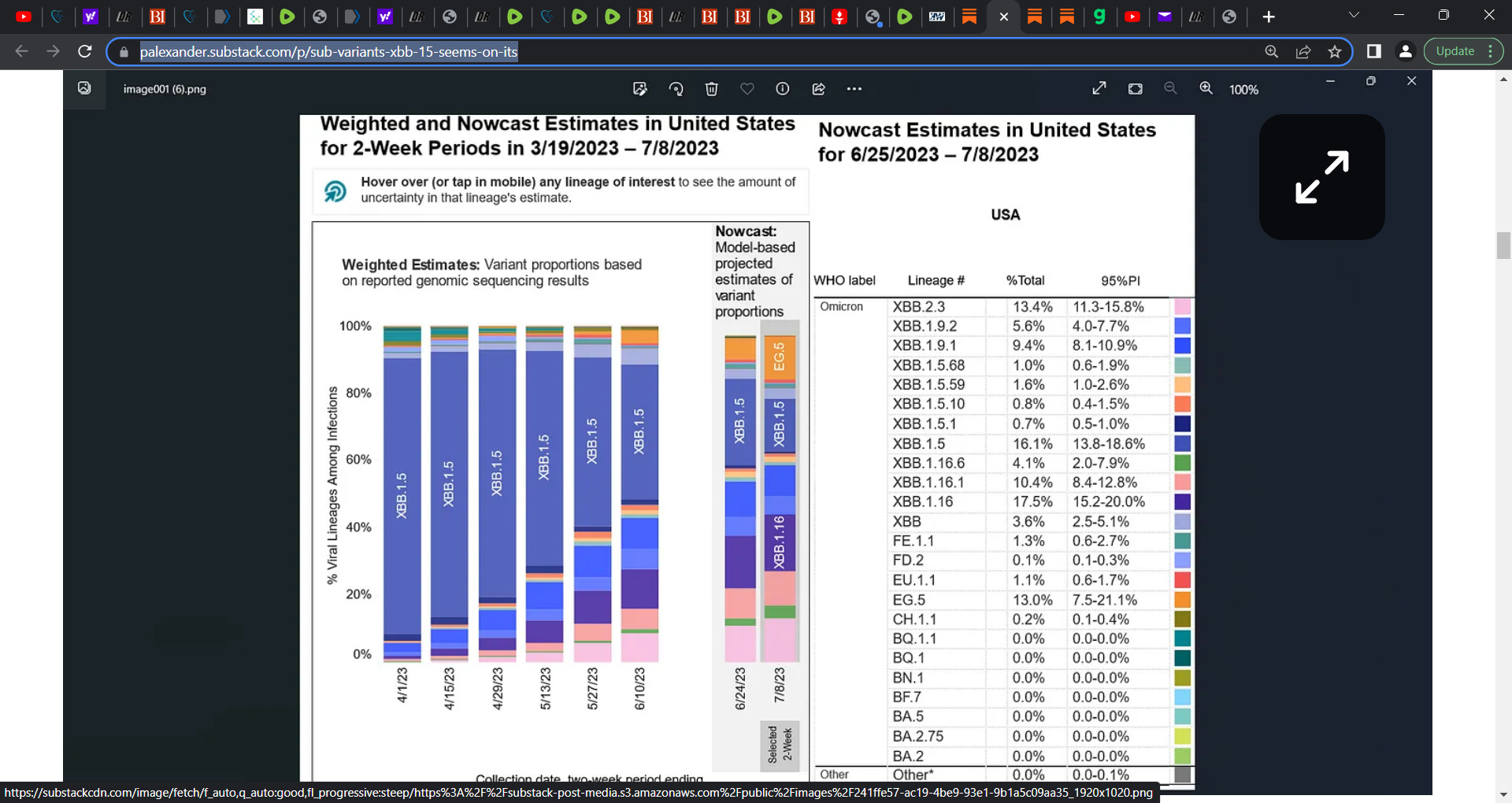Switch to the Grammarly tab
Screen dimensions: 1512x803
point(1100,17)
